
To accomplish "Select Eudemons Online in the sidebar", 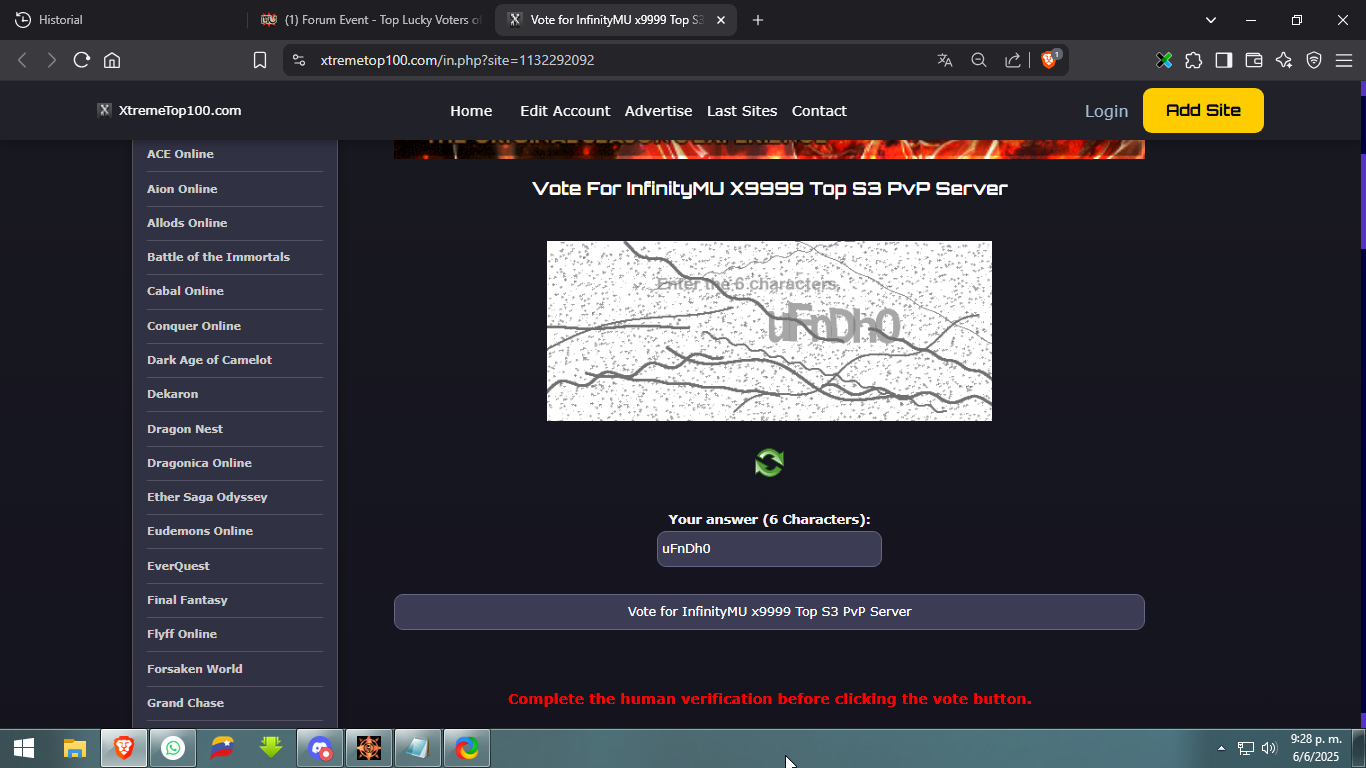I will pos(200,531).
